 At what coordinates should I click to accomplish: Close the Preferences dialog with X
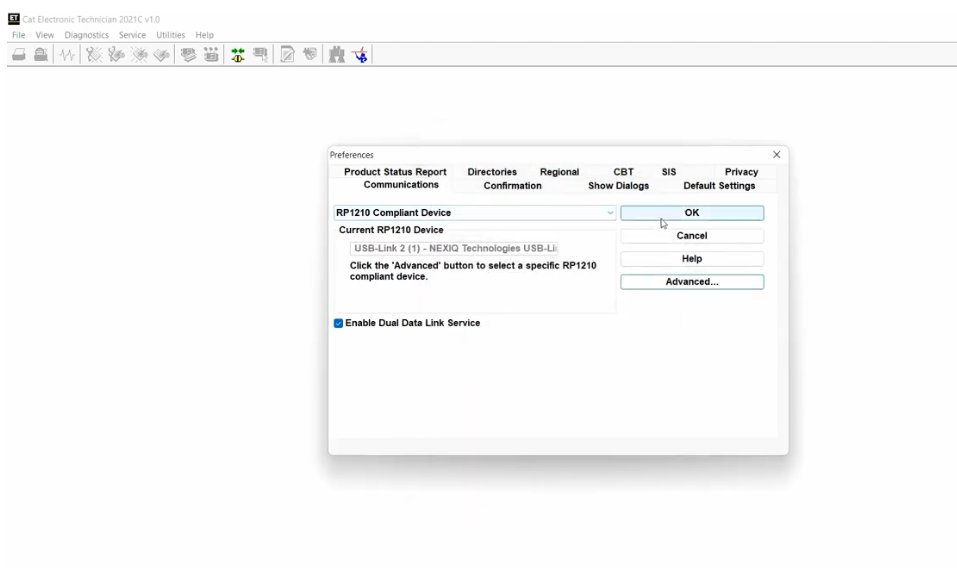(x=776, y=155)
